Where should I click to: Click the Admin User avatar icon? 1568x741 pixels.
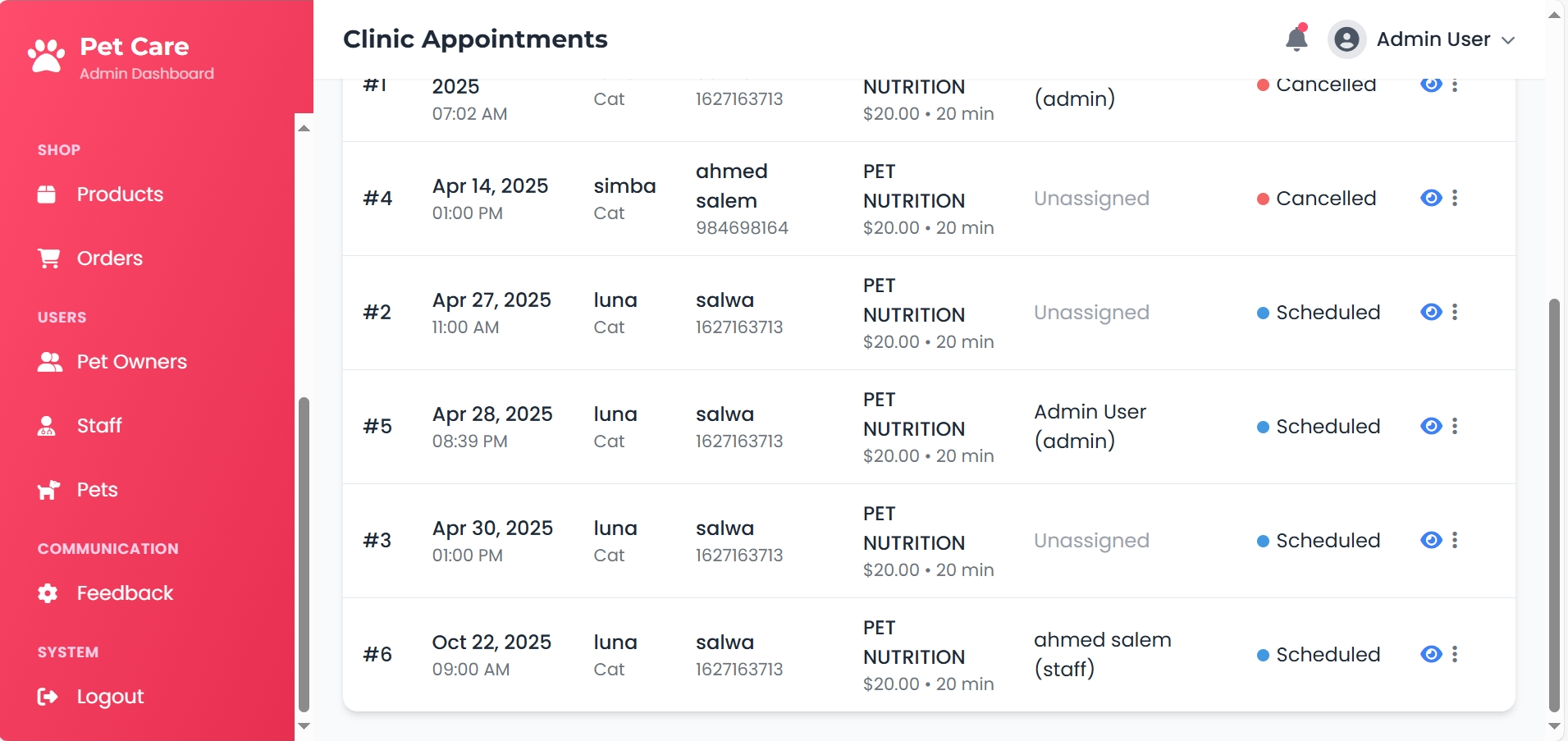click(x=1346, y=39)
